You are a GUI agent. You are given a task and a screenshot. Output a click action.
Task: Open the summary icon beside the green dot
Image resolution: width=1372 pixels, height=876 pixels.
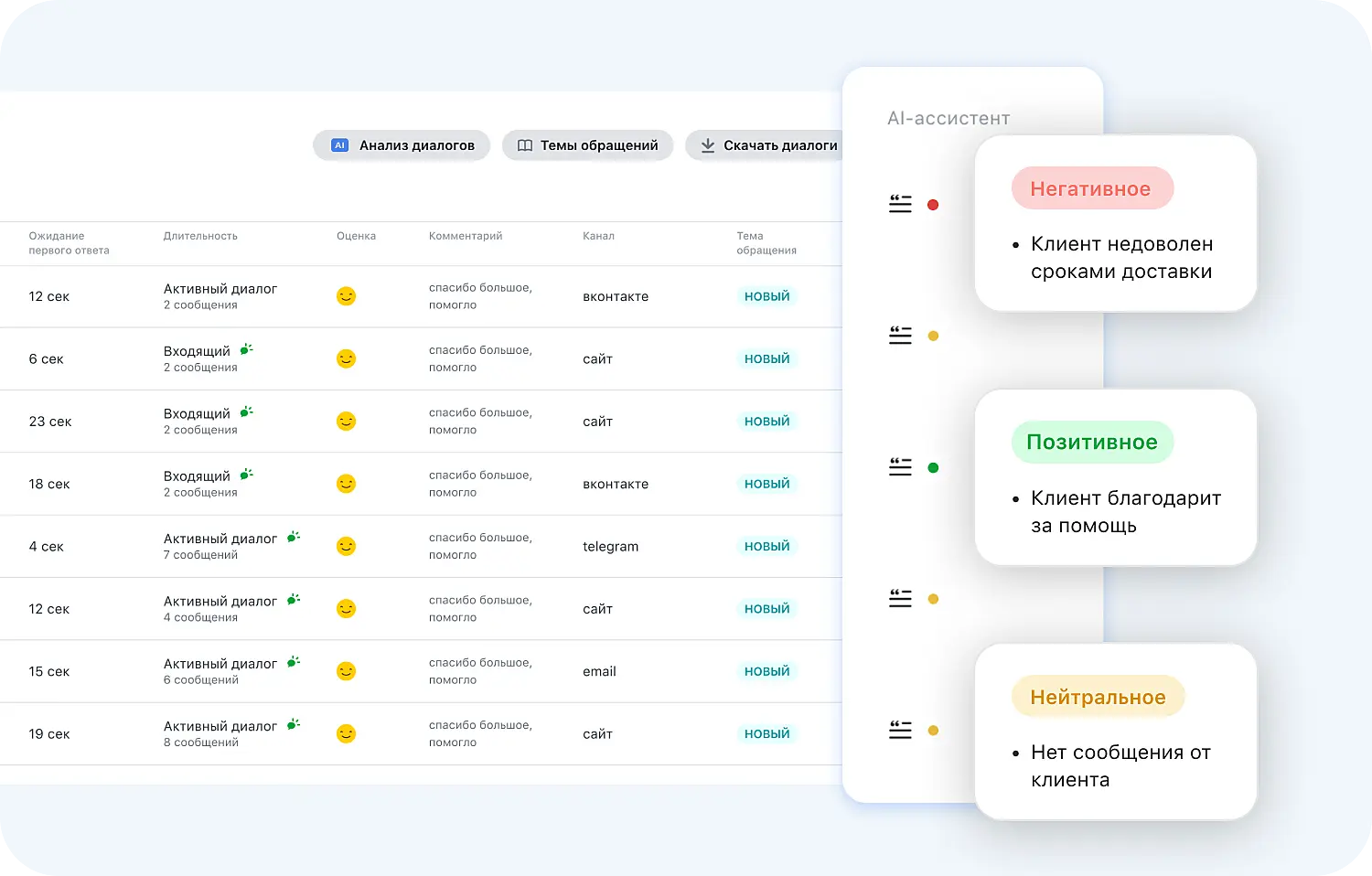[x=900, y=467]
